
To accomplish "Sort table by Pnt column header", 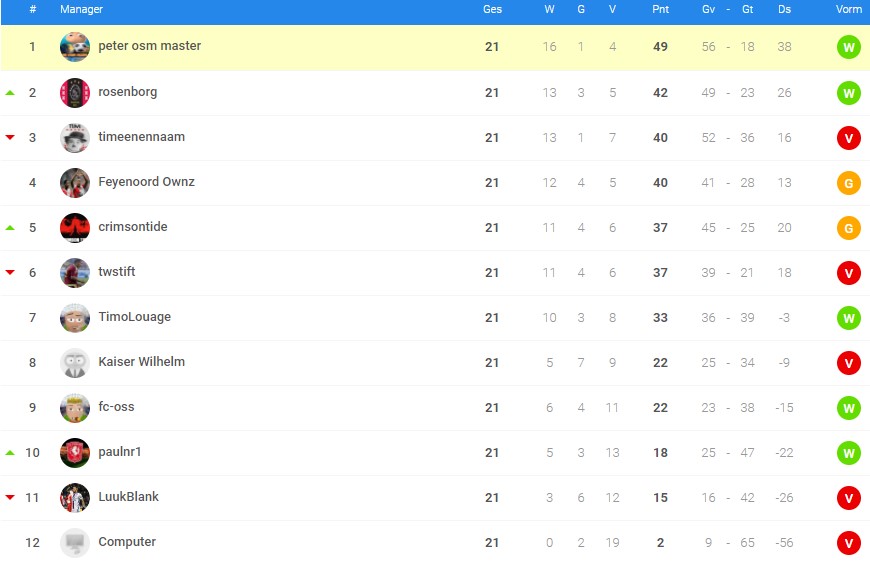I will pos(660,9).
